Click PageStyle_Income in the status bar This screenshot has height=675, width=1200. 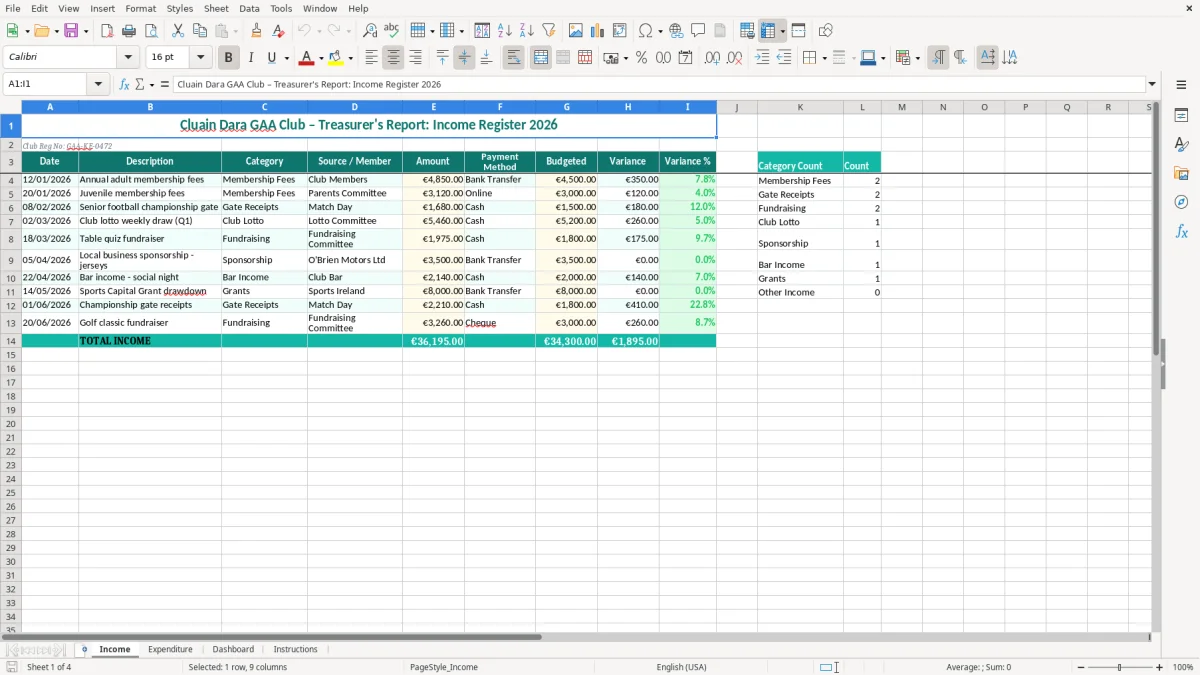(x=444, y=667)
